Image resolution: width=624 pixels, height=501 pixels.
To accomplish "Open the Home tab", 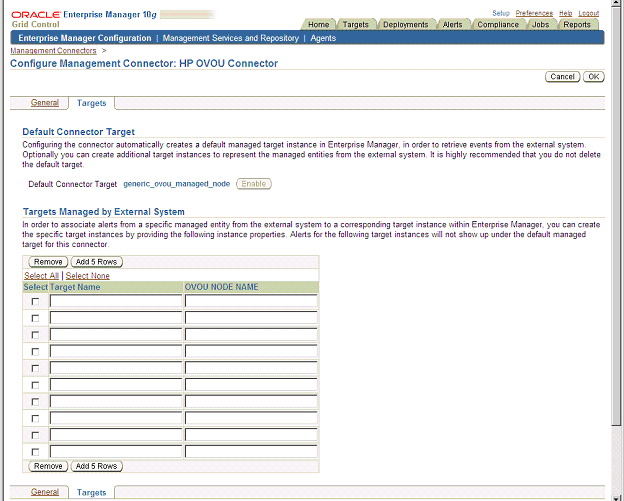I will [x=318, y=24].
